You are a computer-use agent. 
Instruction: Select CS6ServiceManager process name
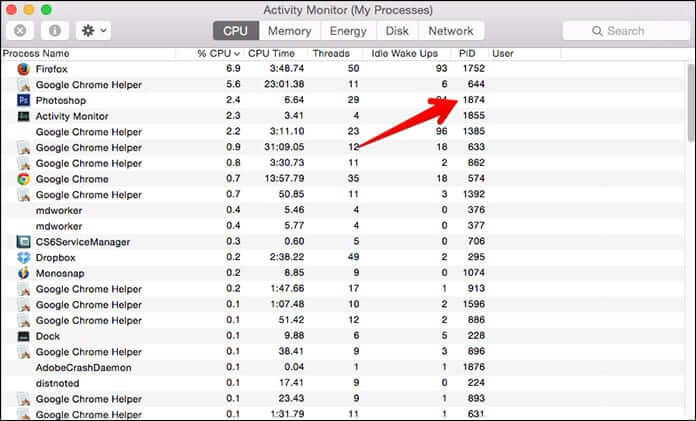pos(83,242)
